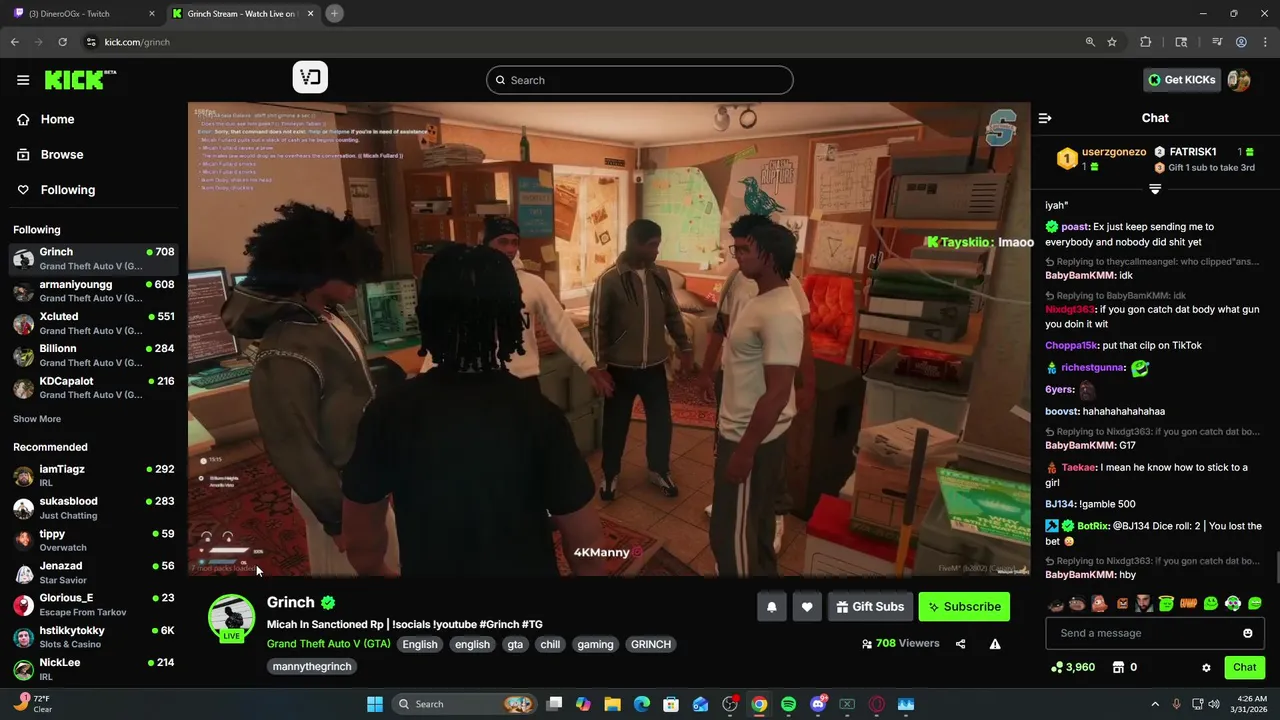Image resolution: width=1280 pixels, height=720 pixels.
Task: Click Show More under Following
Action: pyautogui.click(x=37, y=419)
